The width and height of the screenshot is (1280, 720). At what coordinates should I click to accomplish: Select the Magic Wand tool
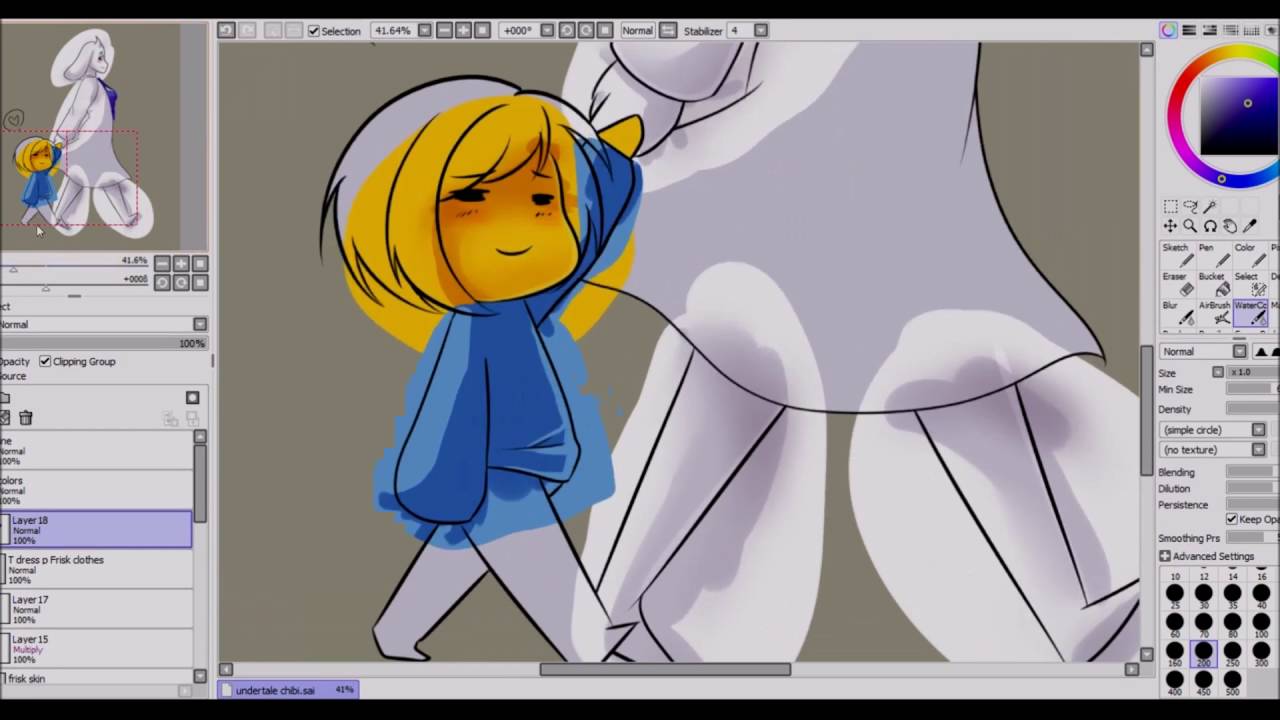tap(1209, 206)
